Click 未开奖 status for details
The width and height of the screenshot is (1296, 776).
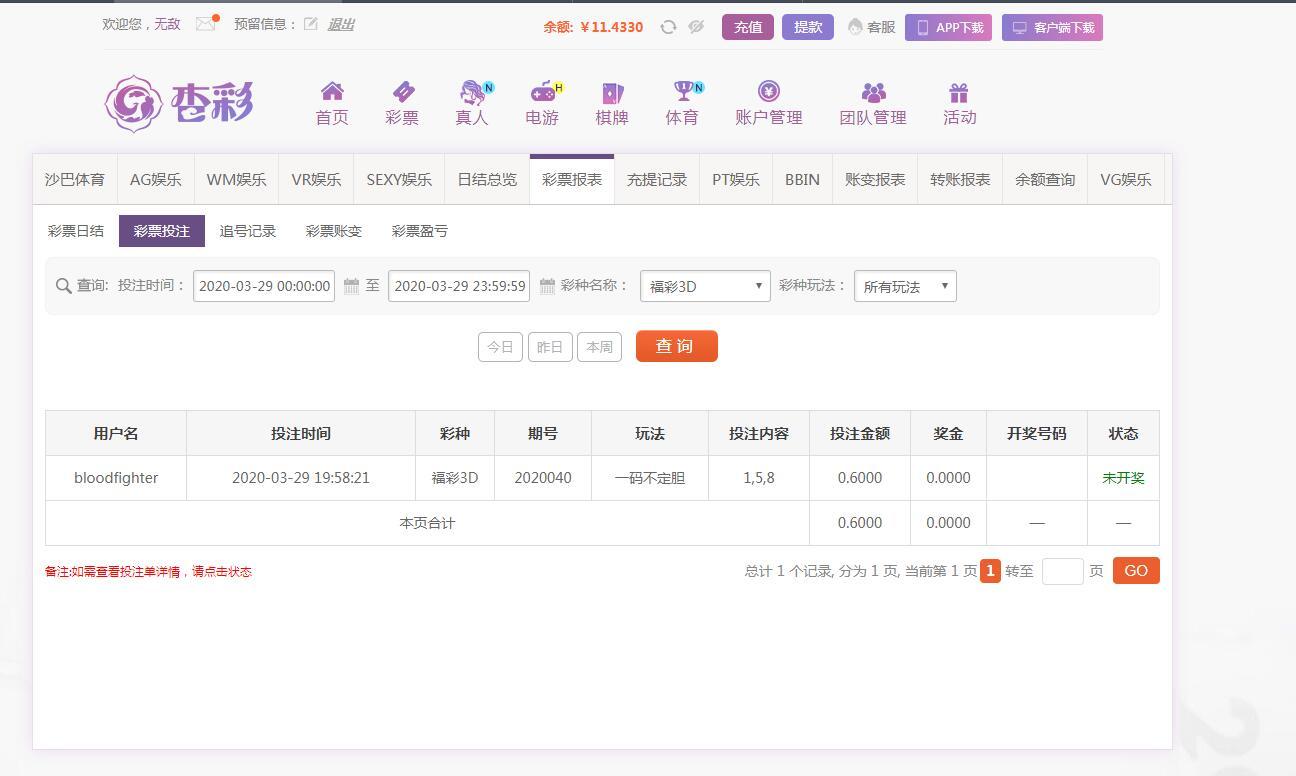[1123, 478]
